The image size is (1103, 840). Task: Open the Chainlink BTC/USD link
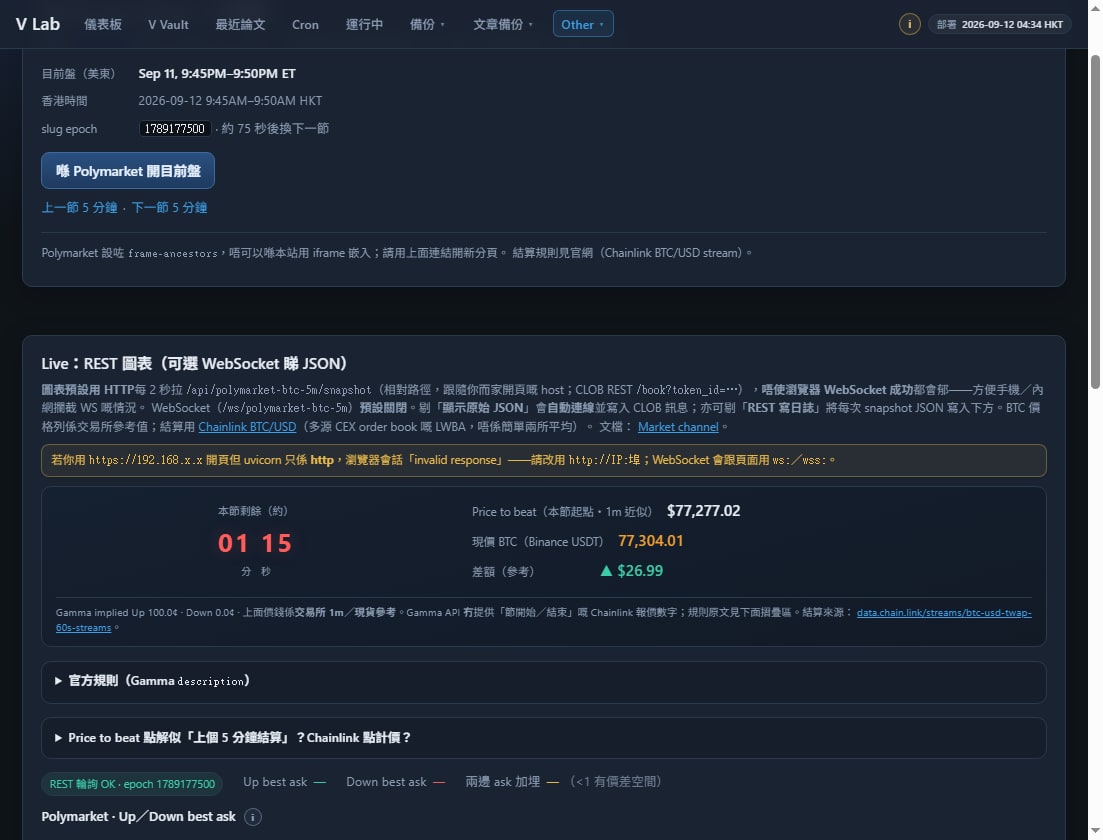(247, 426)
